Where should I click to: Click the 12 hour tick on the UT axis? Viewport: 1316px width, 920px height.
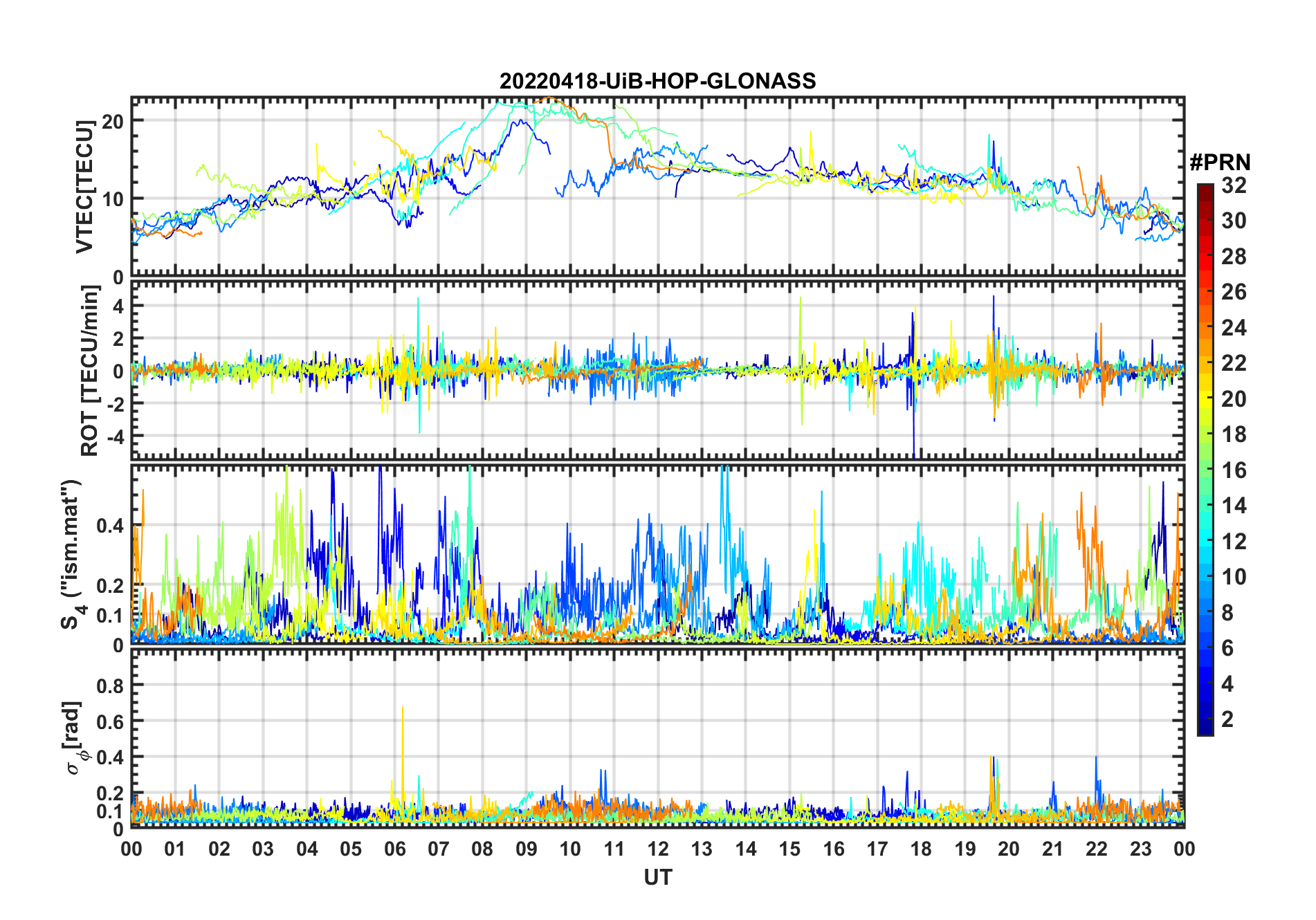[657, 849]
